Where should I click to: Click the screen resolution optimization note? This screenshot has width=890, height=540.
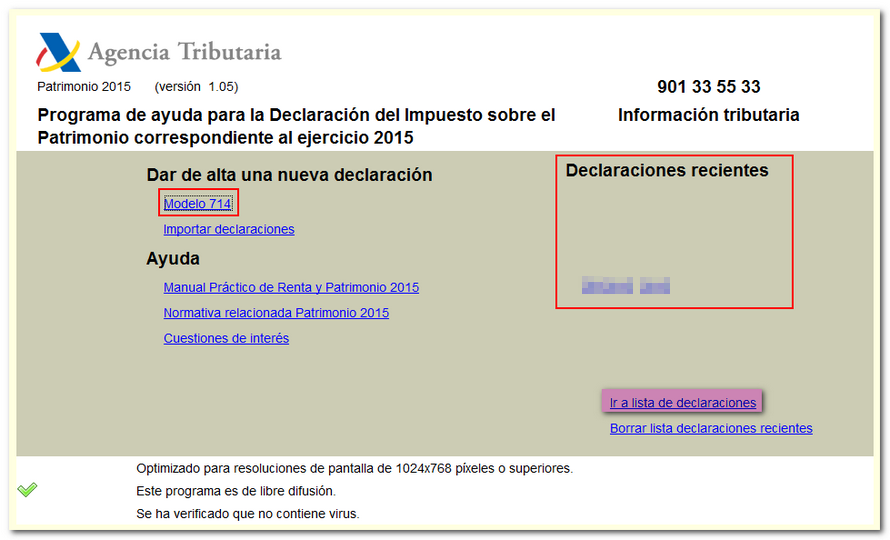(x=354, y=468)
